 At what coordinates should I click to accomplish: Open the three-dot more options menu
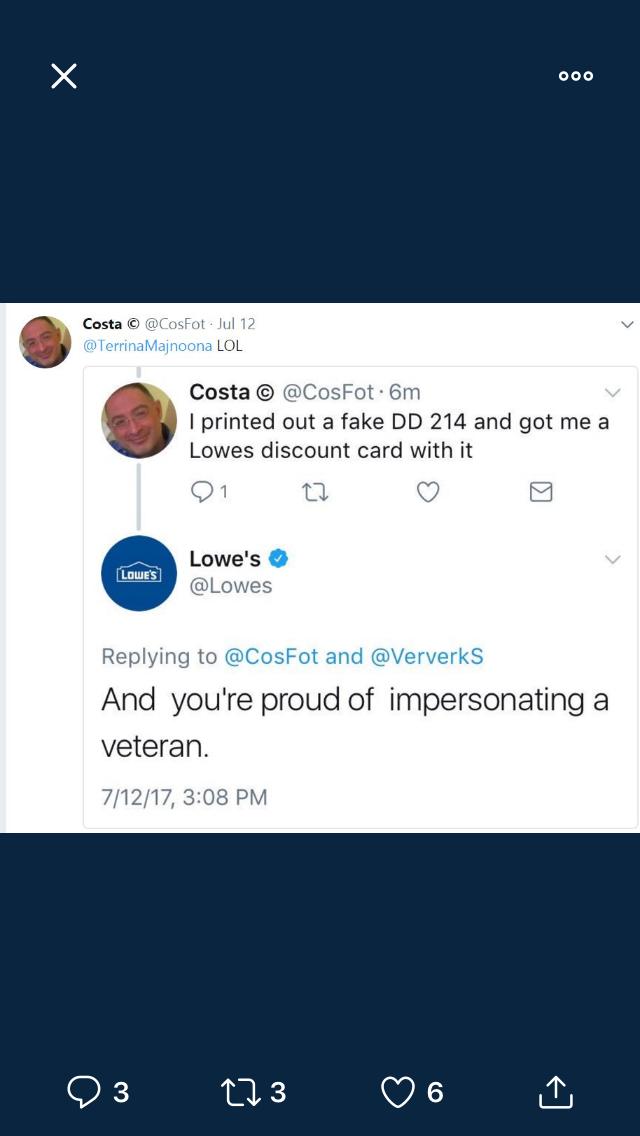pos(576,76)
